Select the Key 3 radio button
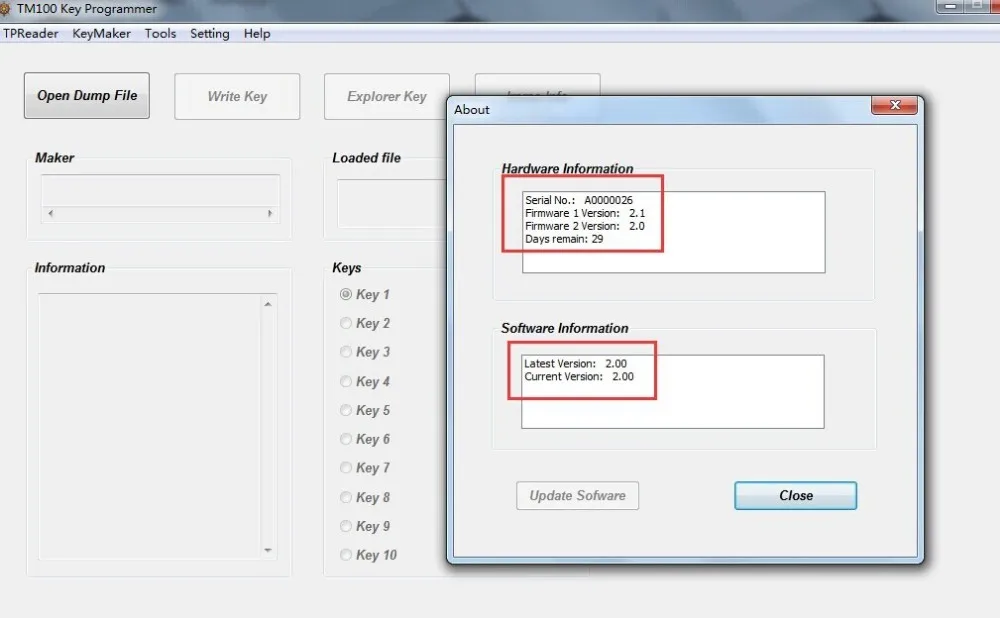Image resolution: width=1000 pixels, height=618 pixels. point(346,352)
